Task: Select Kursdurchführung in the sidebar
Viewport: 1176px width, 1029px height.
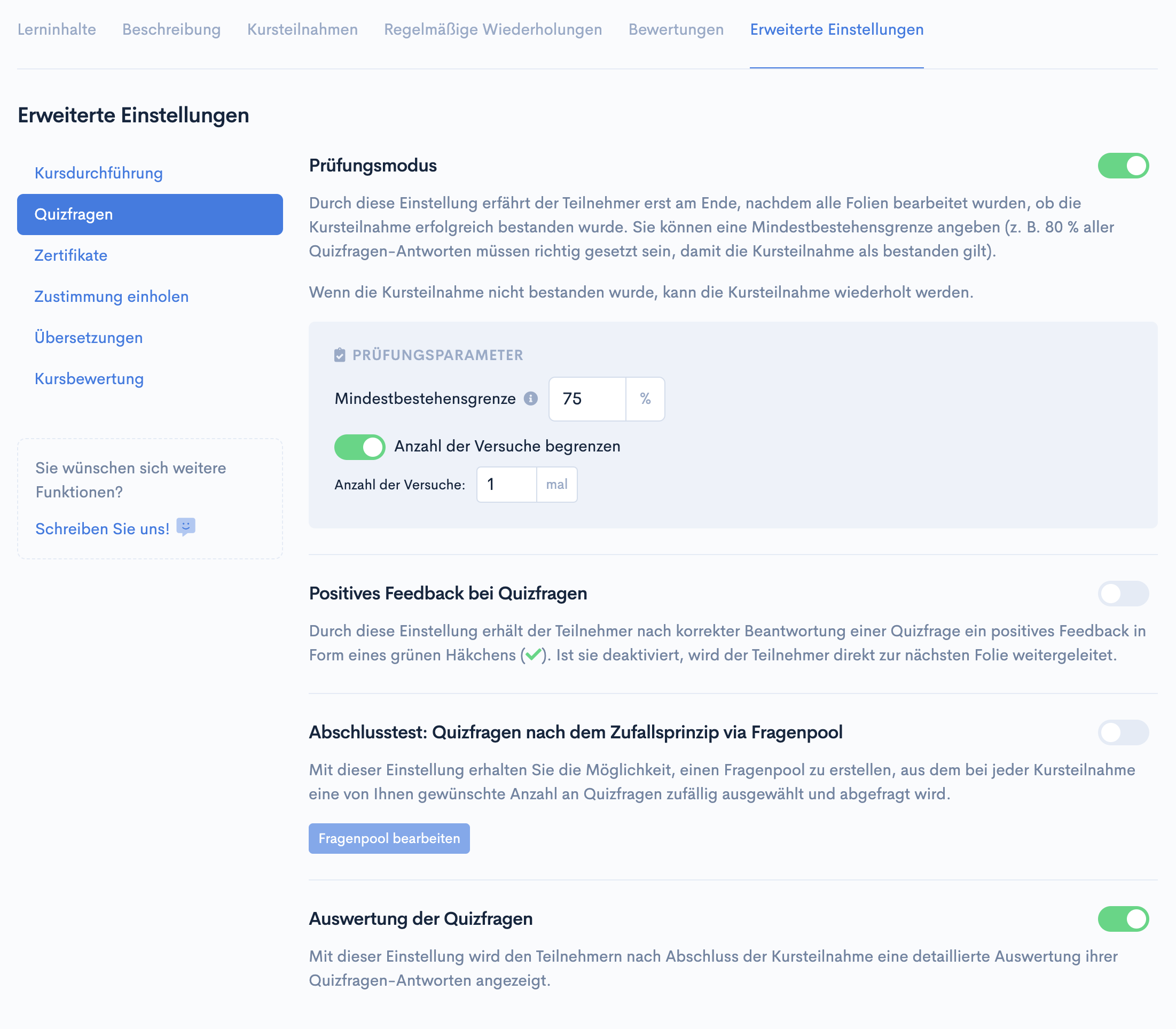Action: 99,173
